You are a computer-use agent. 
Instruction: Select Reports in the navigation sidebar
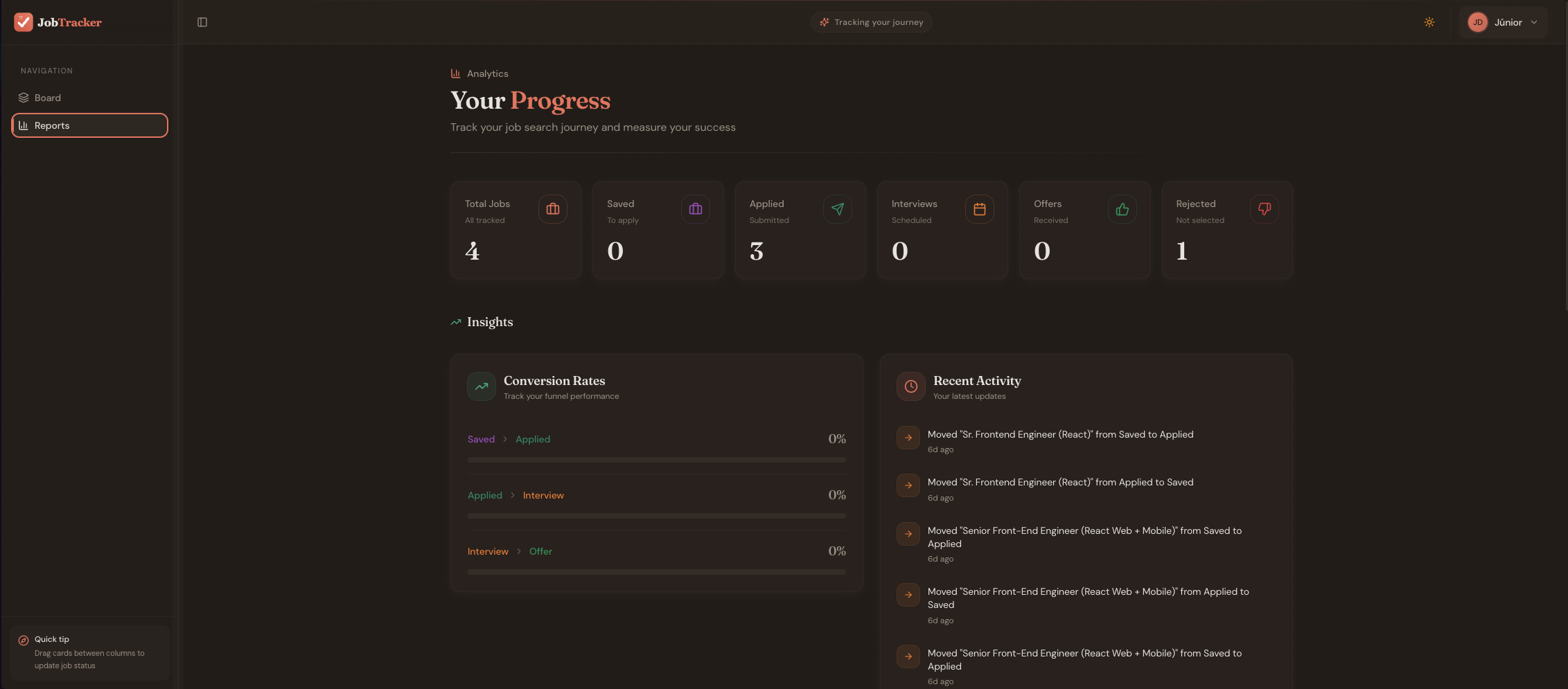[x=52, y=125]
